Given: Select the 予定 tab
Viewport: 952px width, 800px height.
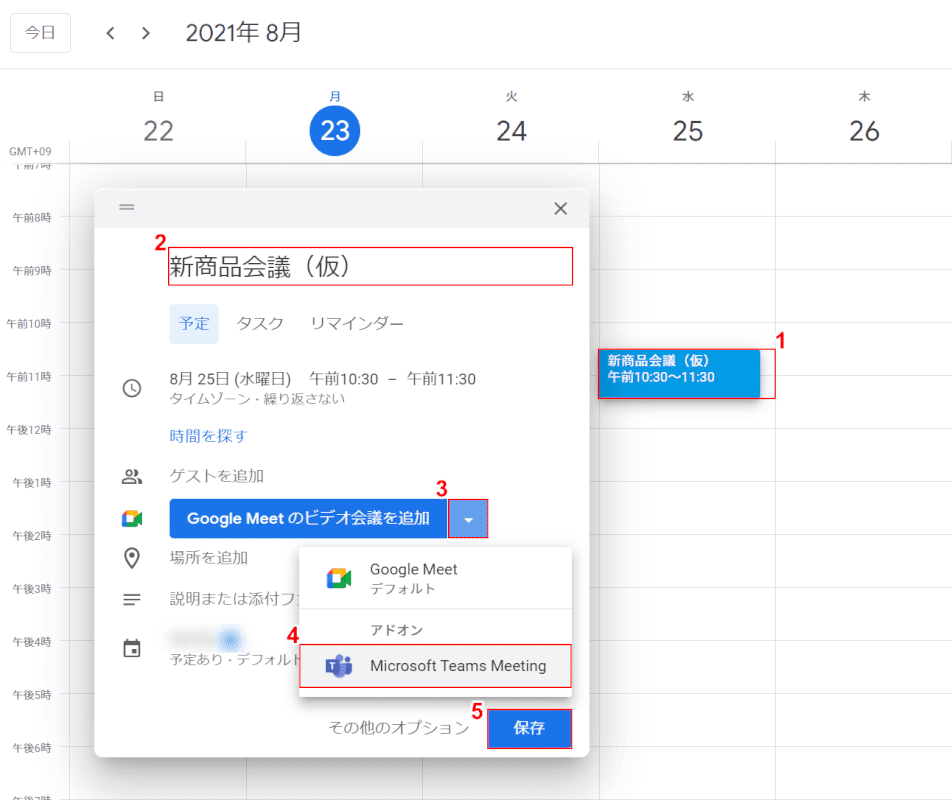Looking at the screenshot, I should (x=194, y=324).
